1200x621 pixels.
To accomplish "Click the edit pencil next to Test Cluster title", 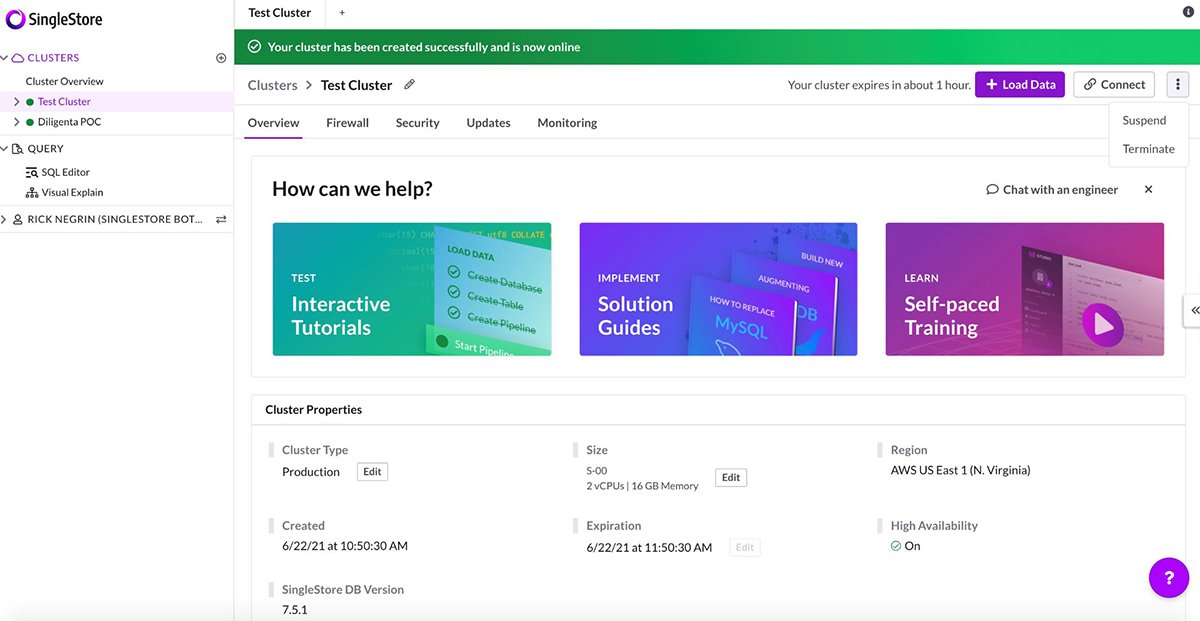I will 409,84.
